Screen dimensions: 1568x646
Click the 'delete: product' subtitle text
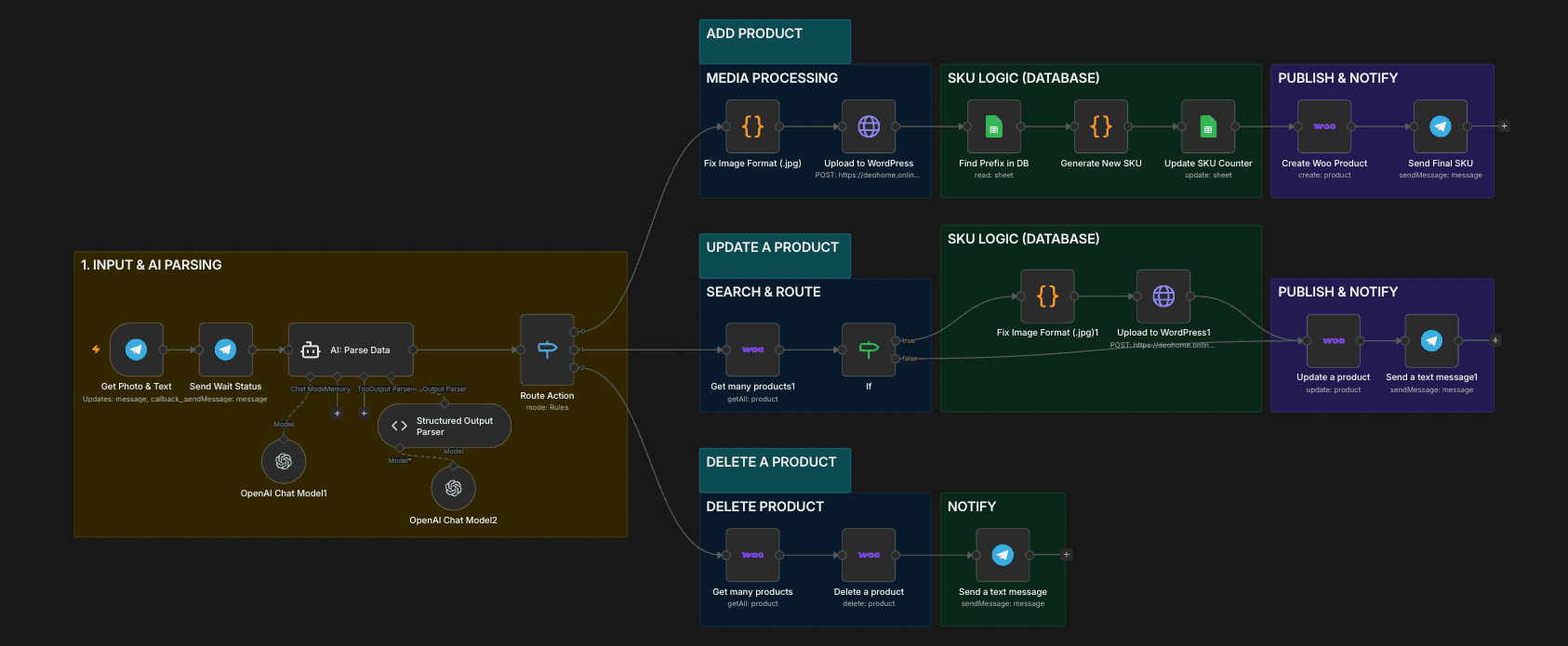[869, 603]
